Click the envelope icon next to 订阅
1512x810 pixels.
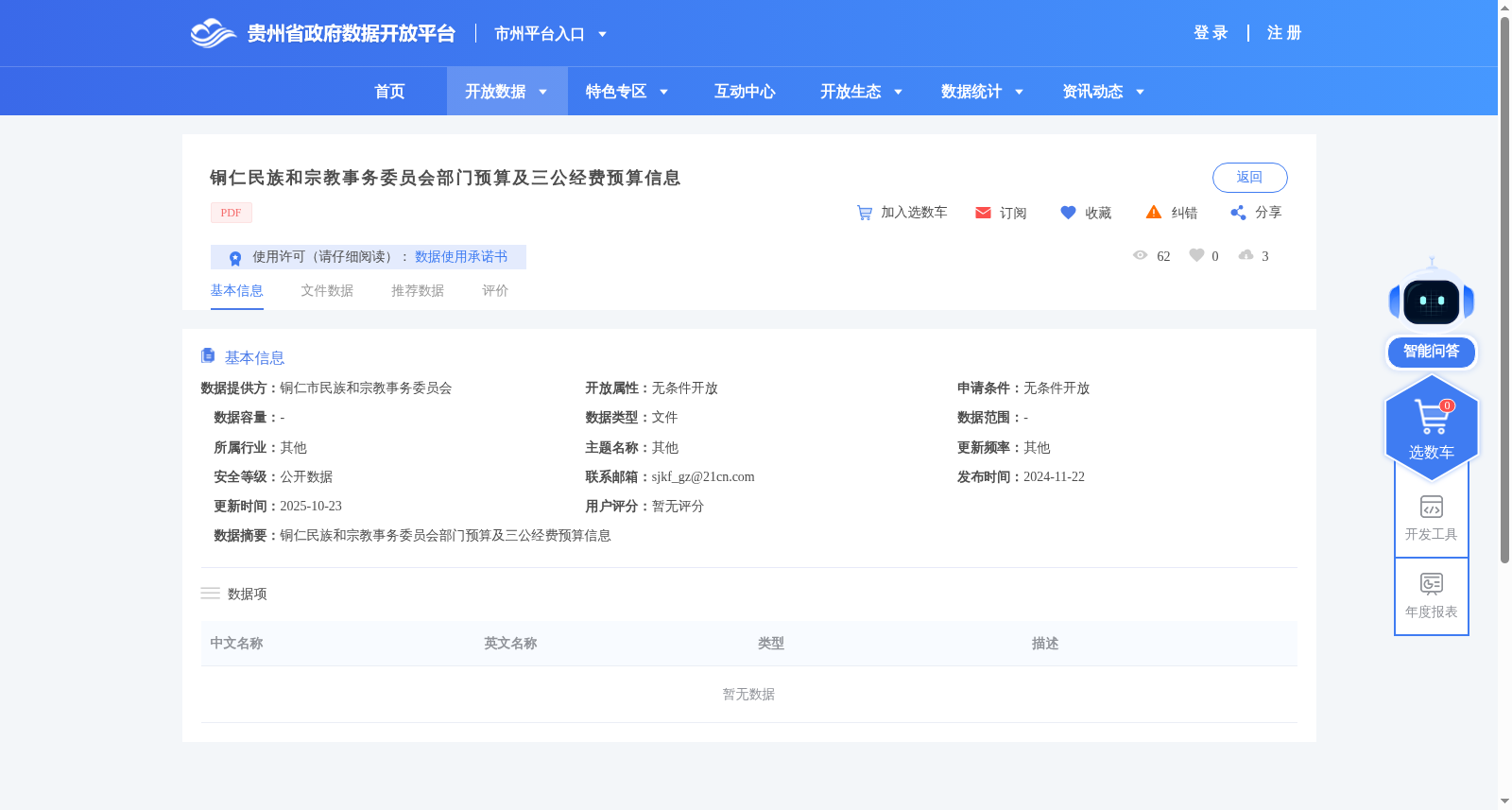pyautogui.click(x=983, y=214)
